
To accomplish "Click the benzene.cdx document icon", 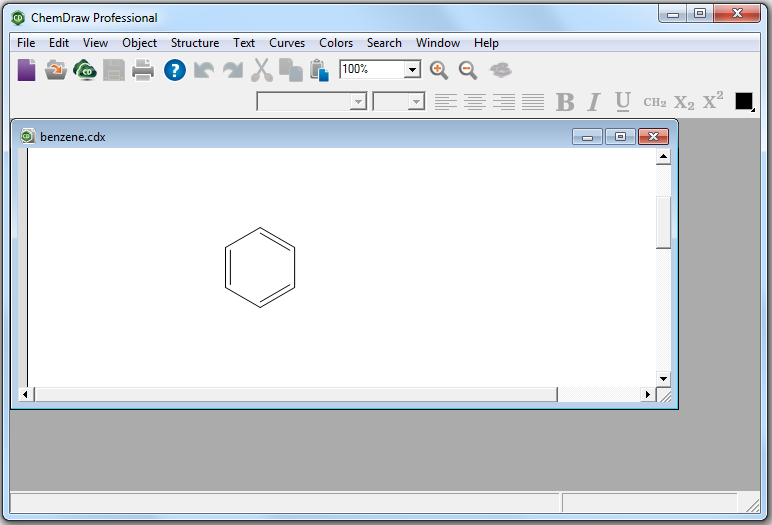I will tap(28, 136).
